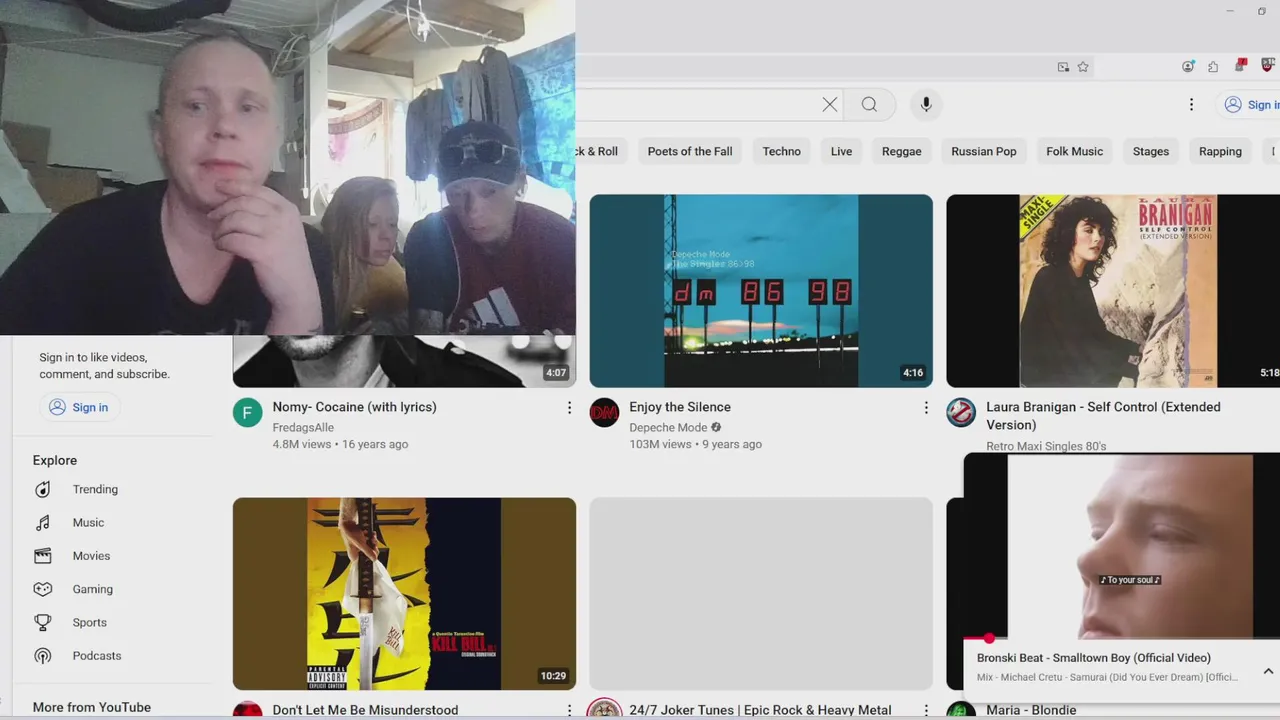Play the Laura Branigan Self Control thumbnail
This screenshot has height=720, width=1280.
1113,291
